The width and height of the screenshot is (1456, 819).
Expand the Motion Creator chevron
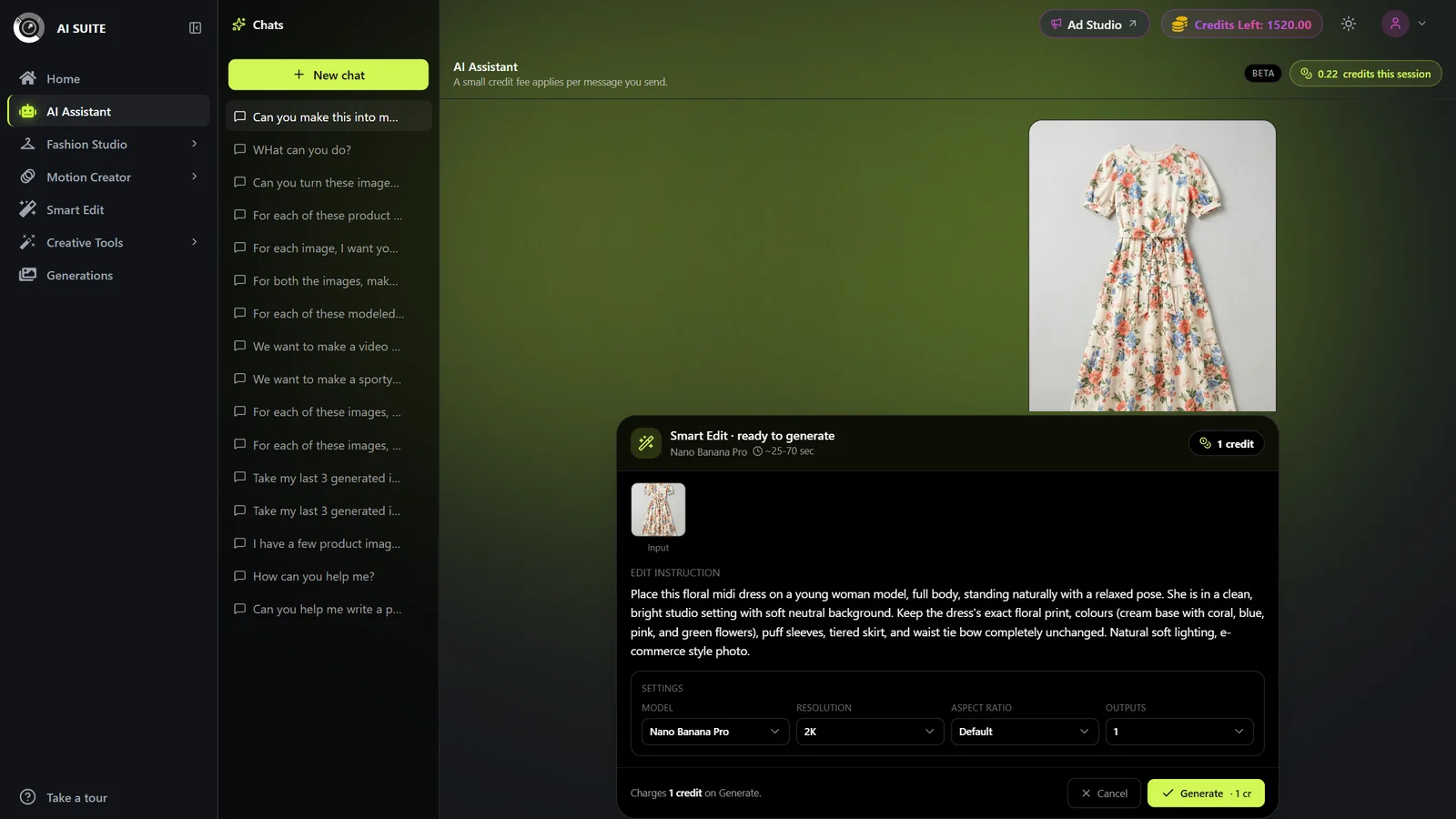(194, 177)
